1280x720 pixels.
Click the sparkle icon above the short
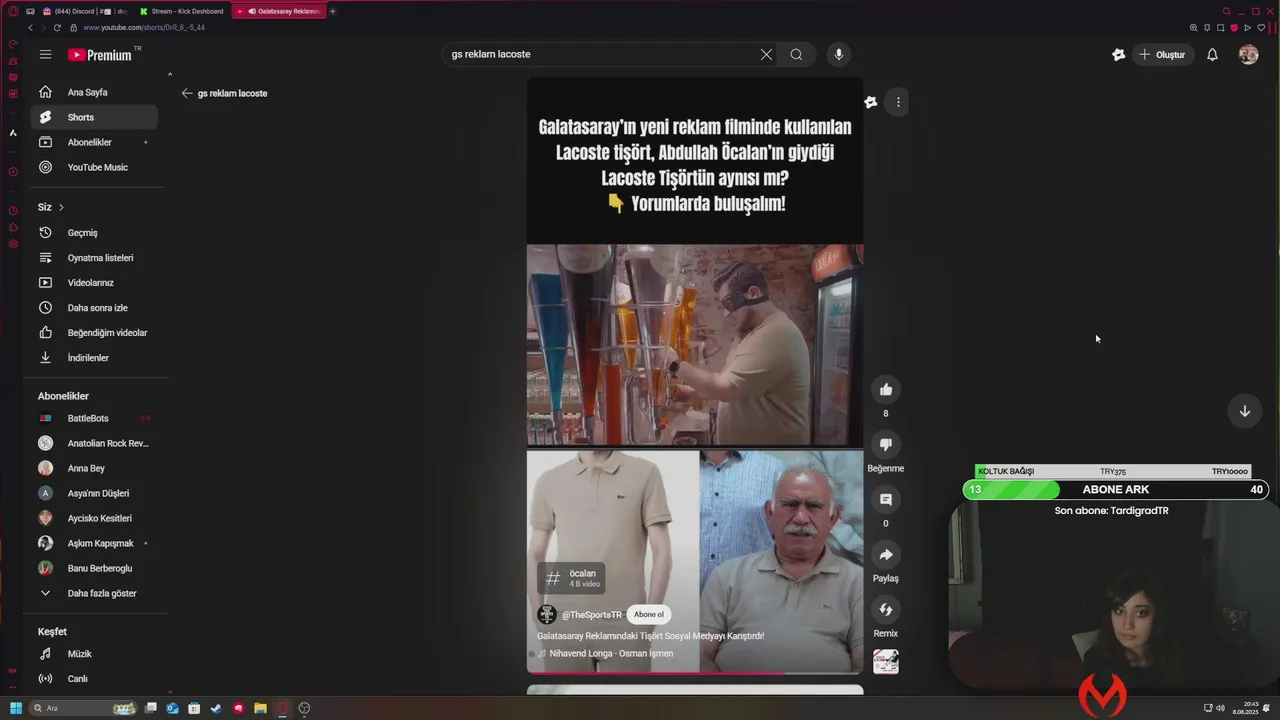871,102
